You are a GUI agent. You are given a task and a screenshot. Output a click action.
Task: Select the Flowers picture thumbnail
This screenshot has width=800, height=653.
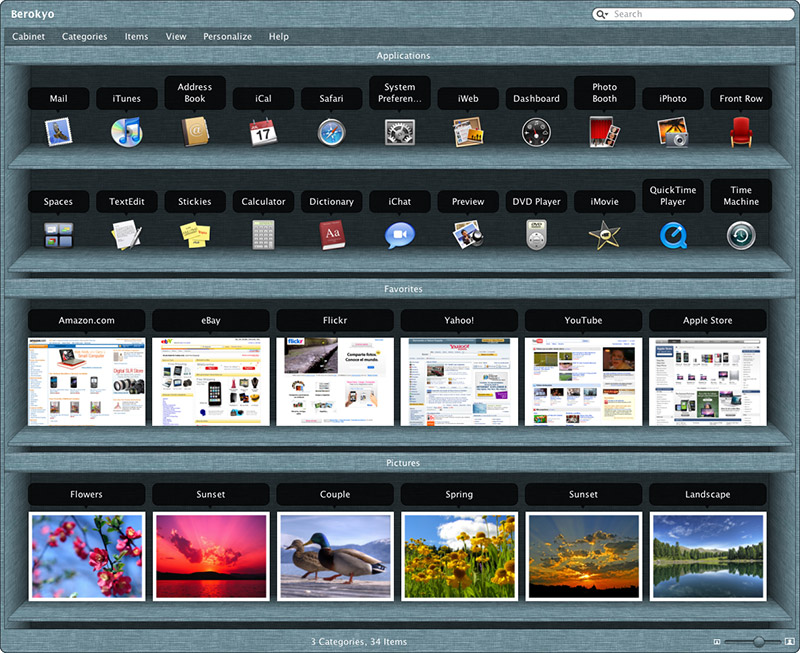[87, 557]
